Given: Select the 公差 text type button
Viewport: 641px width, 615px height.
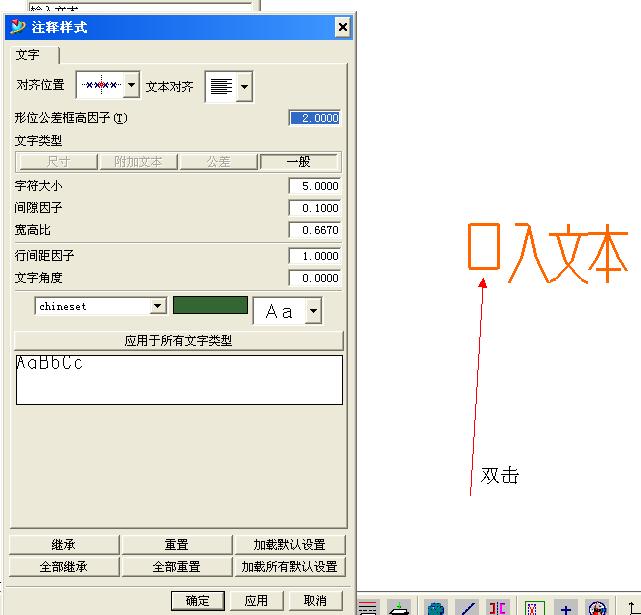Looking at the screenshot, I should (x=218, y=162).
